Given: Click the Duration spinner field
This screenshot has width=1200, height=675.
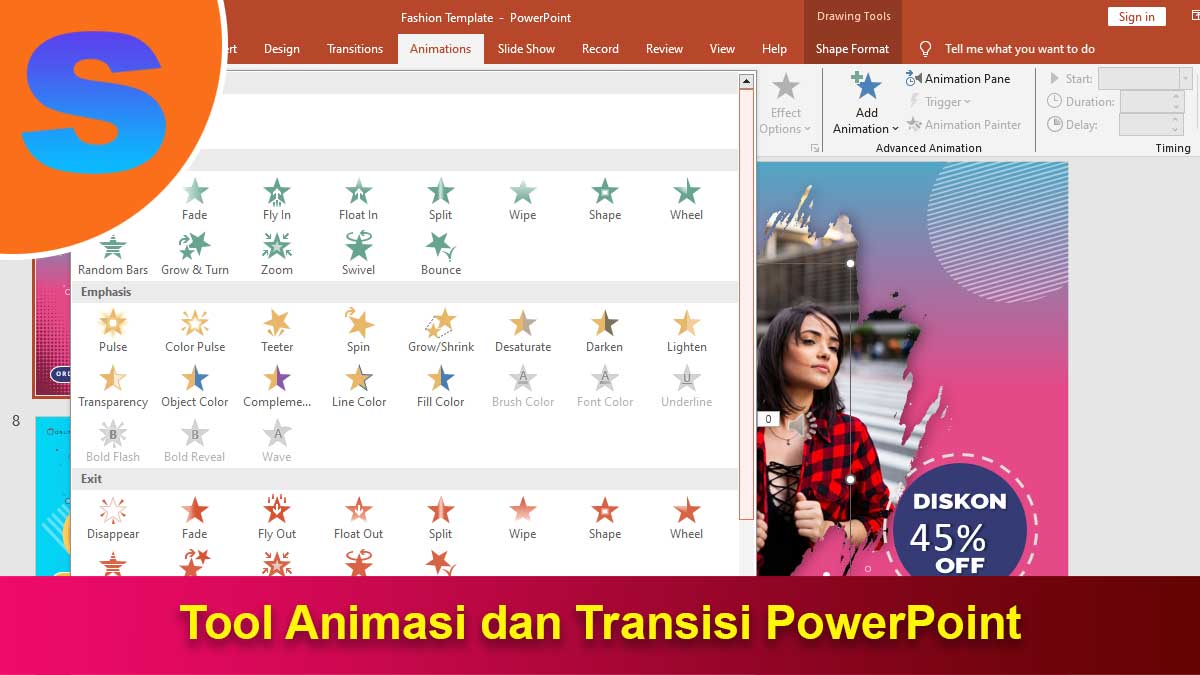Looking at the screenshot, I should [x=1152, y=101].
